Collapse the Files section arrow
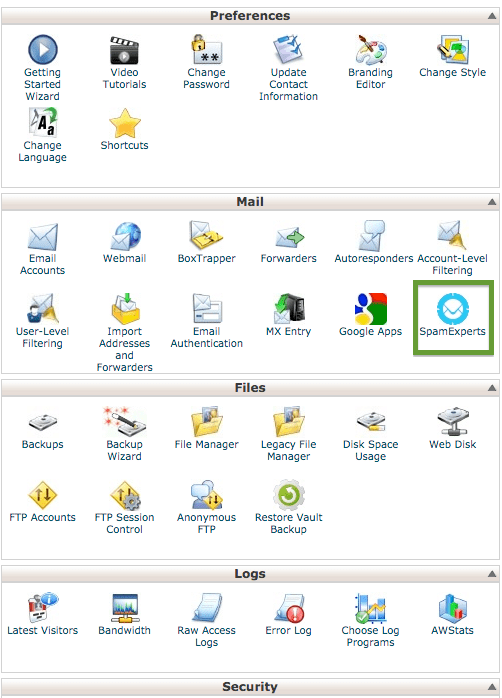 492,388
